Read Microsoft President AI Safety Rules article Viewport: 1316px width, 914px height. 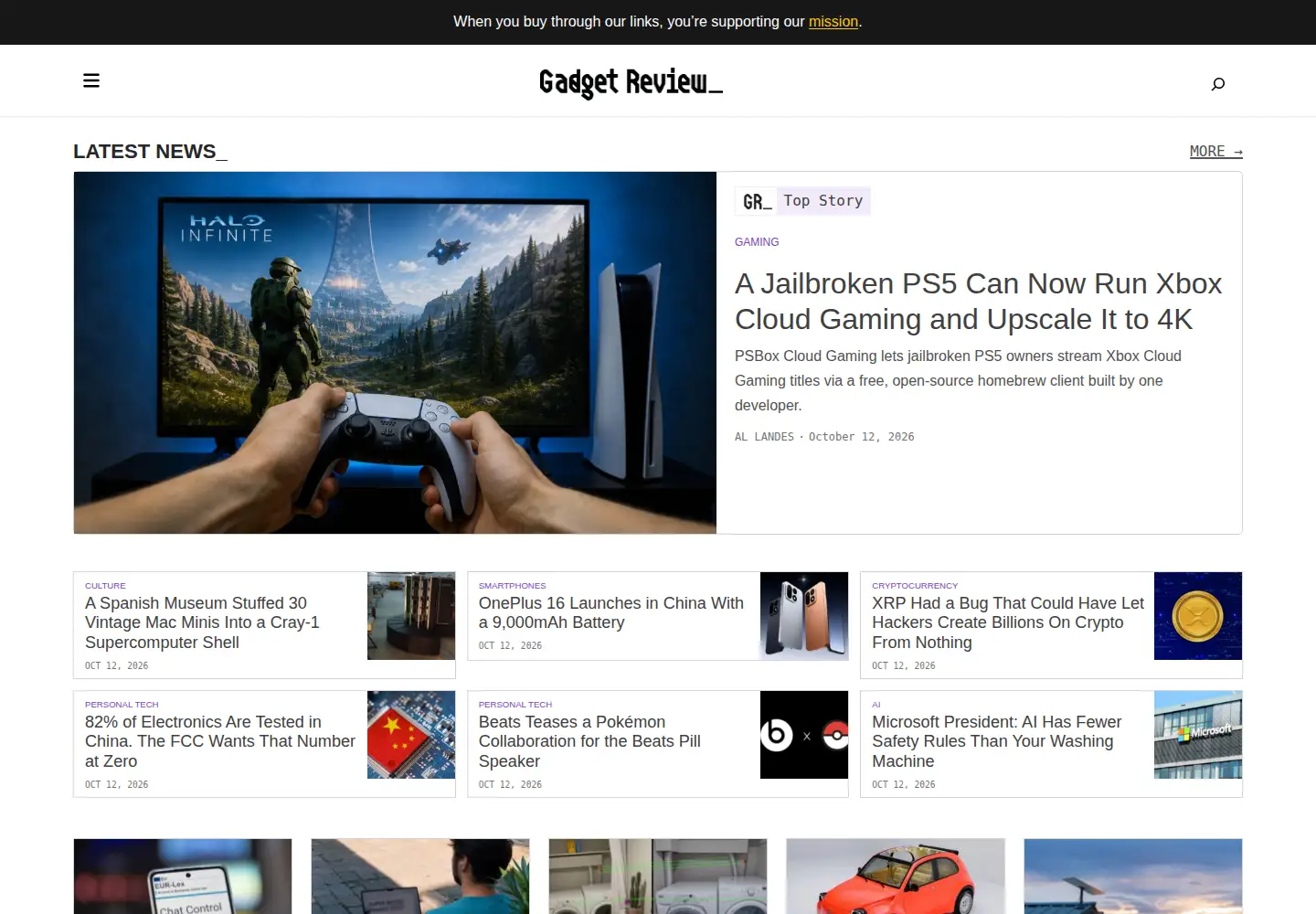click(x=996, y=741)
